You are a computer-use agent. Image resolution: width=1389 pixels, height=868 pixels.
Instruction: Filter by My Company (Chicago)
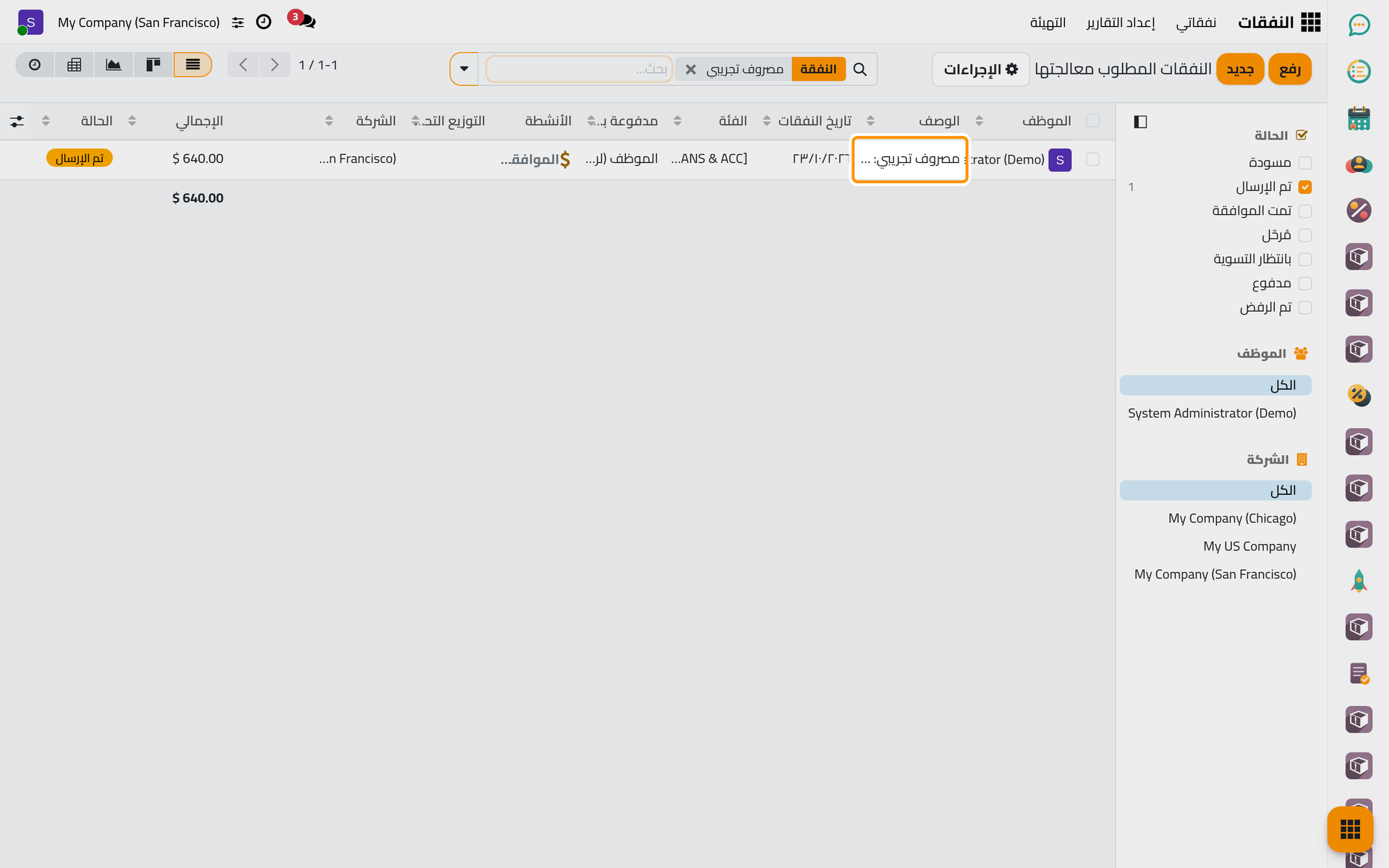(1232, 519)
